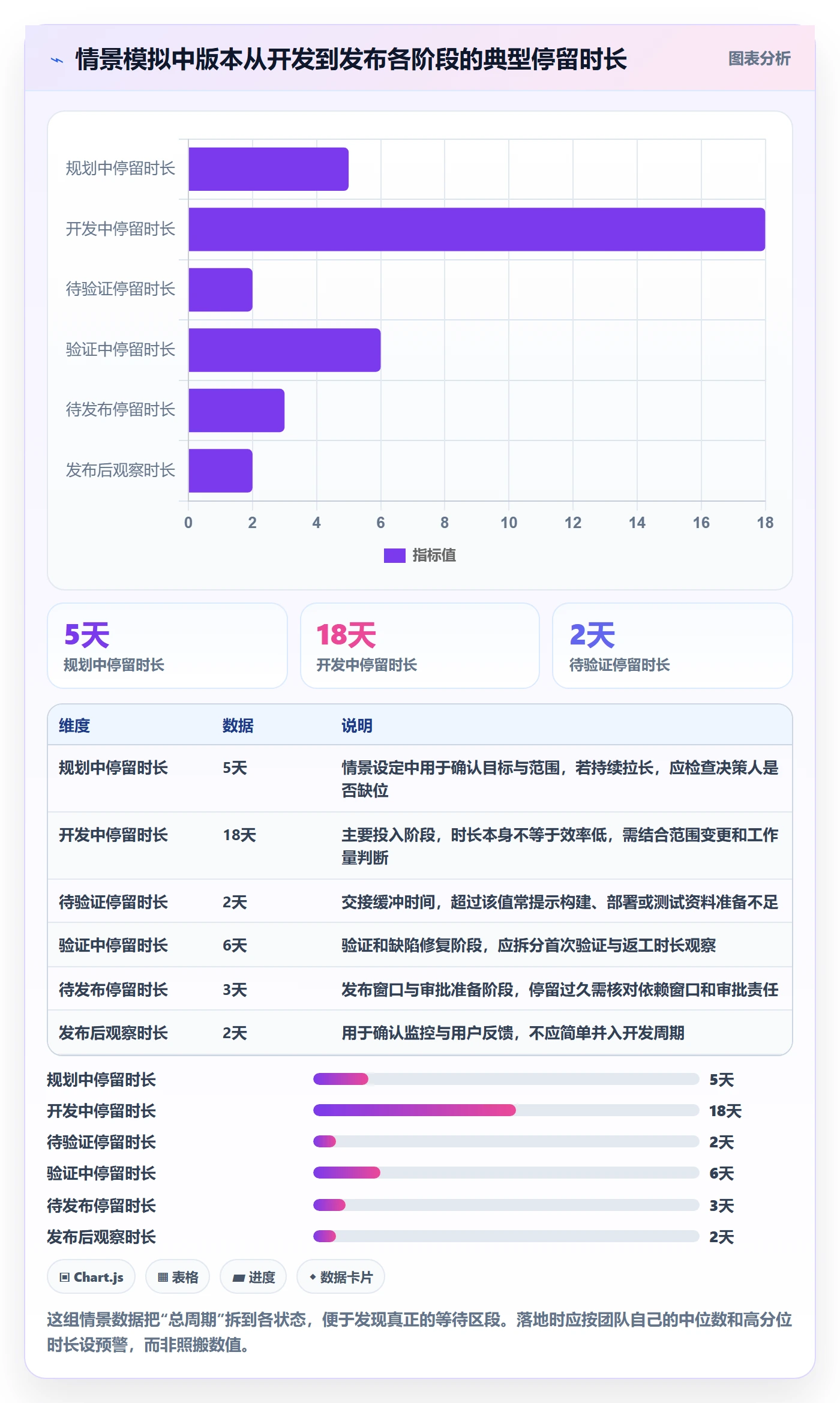Click the 待验证停留时长 bar in the chart
Screen dimensions: 840x1403
pyautogui.click(x=221, y=290)
